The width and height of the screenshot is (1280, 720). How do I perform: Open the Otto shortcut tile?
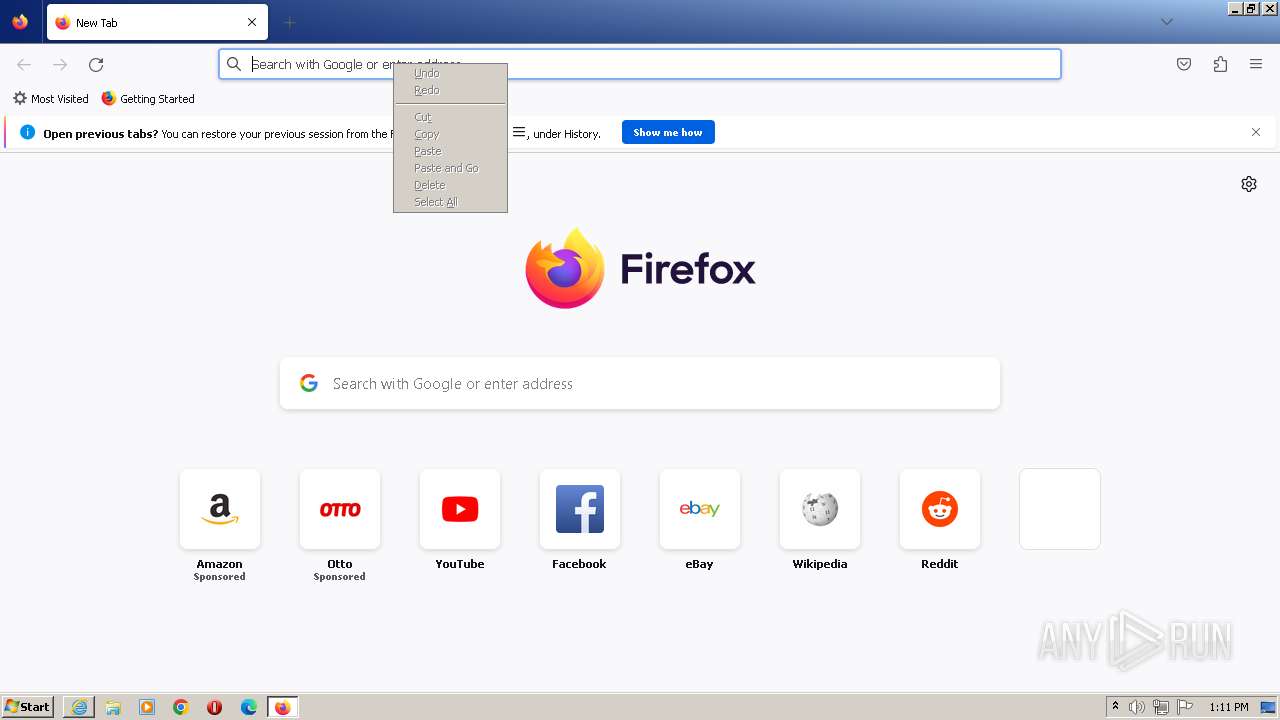pos(340,509)
